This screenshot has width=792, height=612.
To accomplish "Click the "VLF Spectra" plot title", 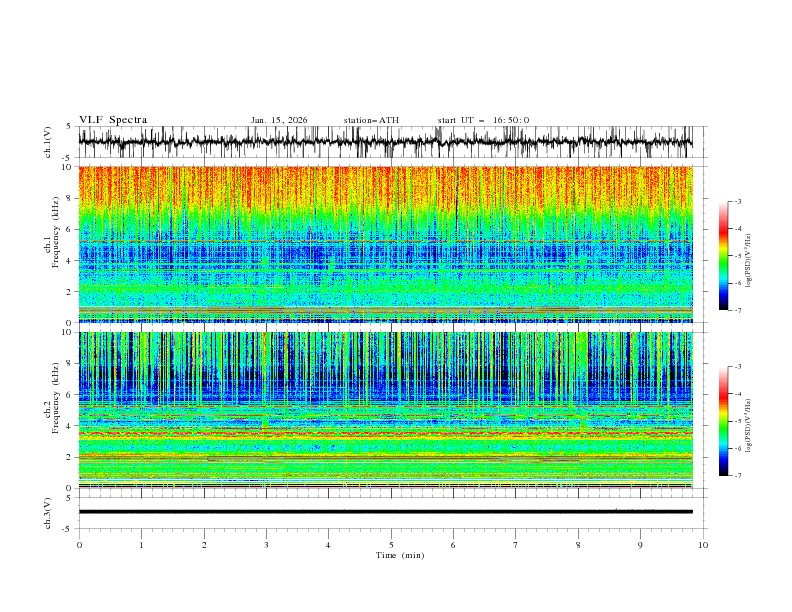I will (113, 120).
